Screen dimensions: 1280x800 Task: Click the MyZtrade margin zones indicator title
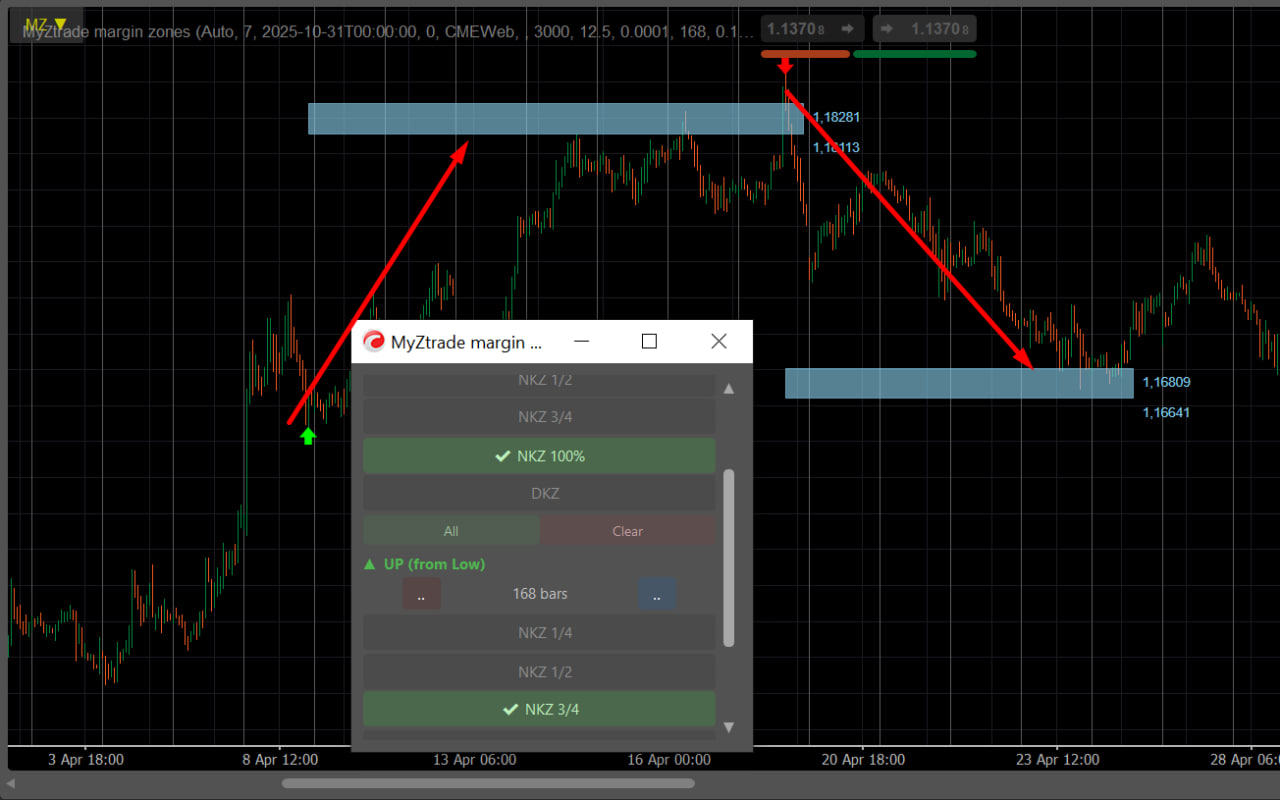[388, 32]
